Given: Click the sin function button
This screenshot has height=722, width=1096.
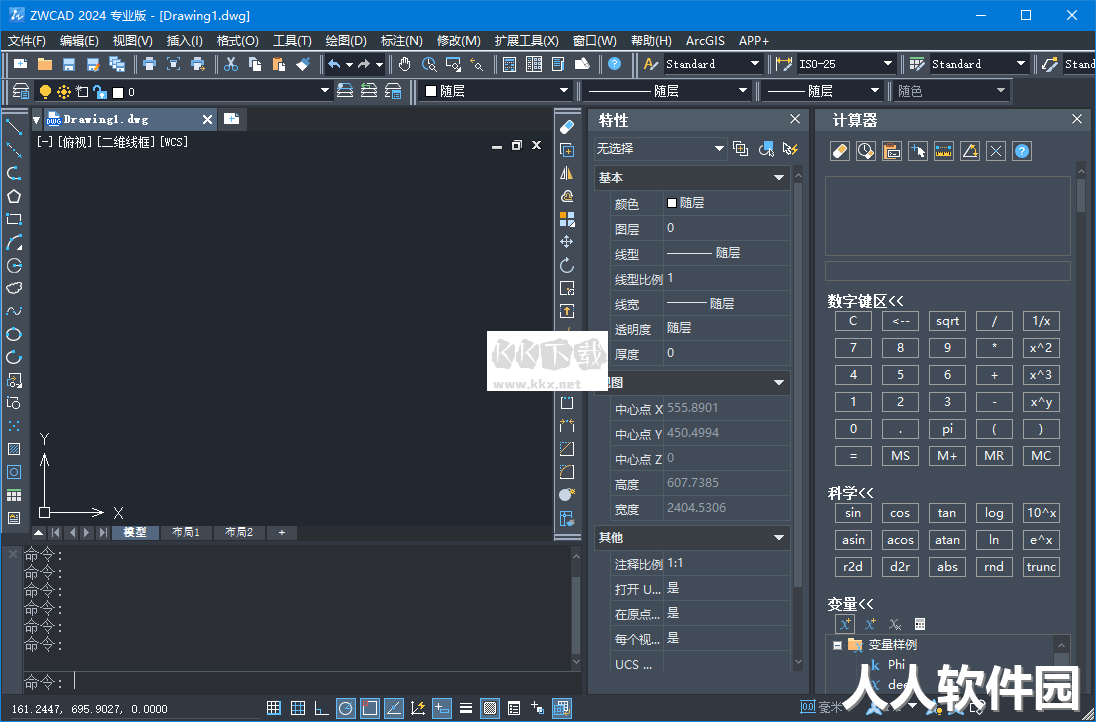Looking at the screenshot, I should coord(853,513).
